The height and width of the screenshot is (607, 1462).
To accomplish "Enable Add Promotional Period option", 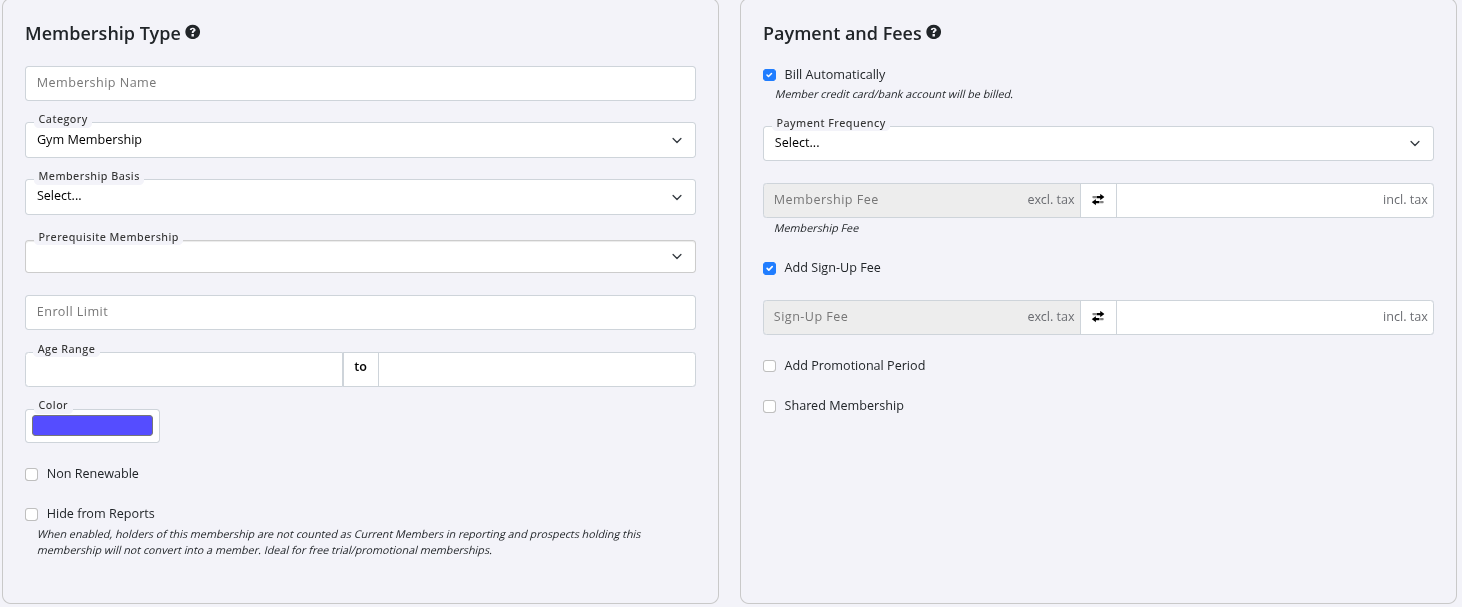I will pos(769,366).
